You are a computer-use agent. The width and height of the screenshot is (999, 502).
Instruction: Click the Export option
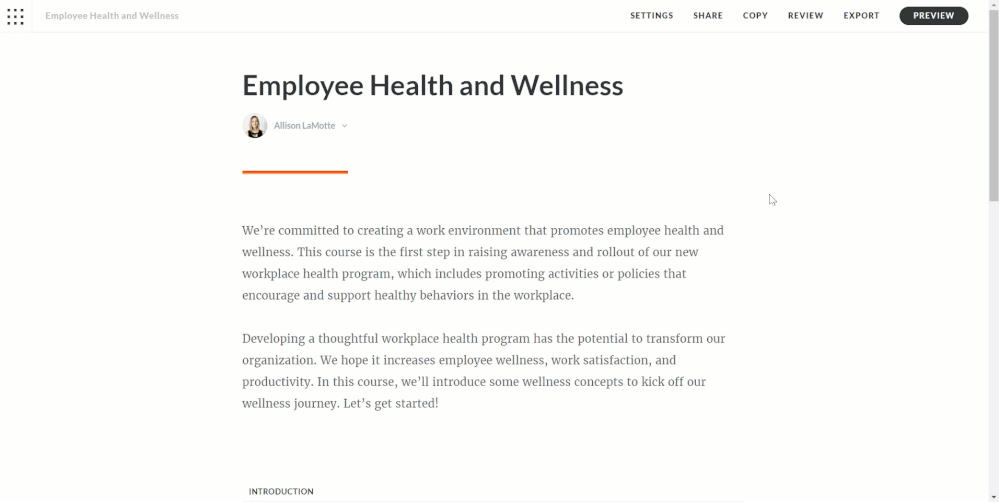point(861,16)
